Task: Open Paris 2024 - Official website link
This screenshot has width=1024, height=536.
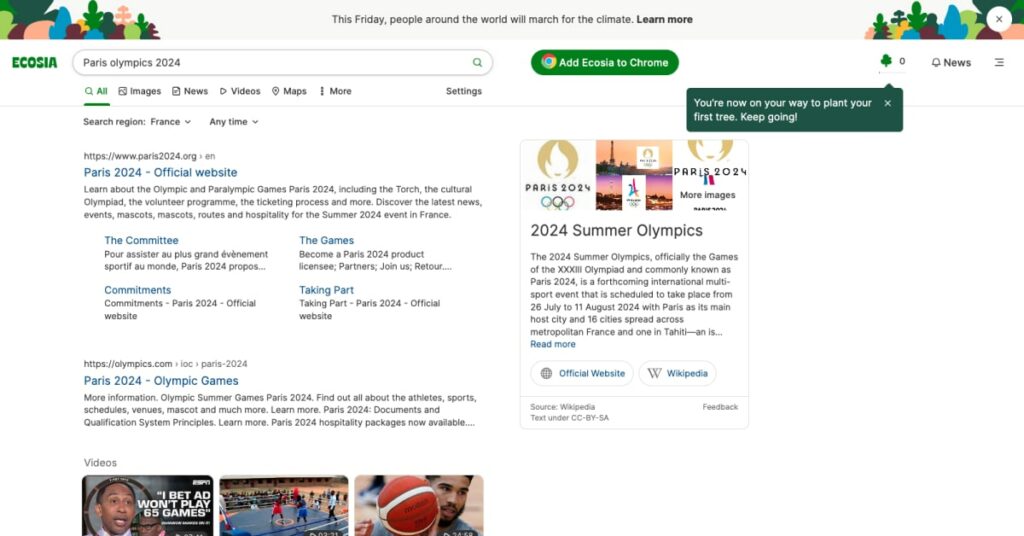Action: point(160,172)
